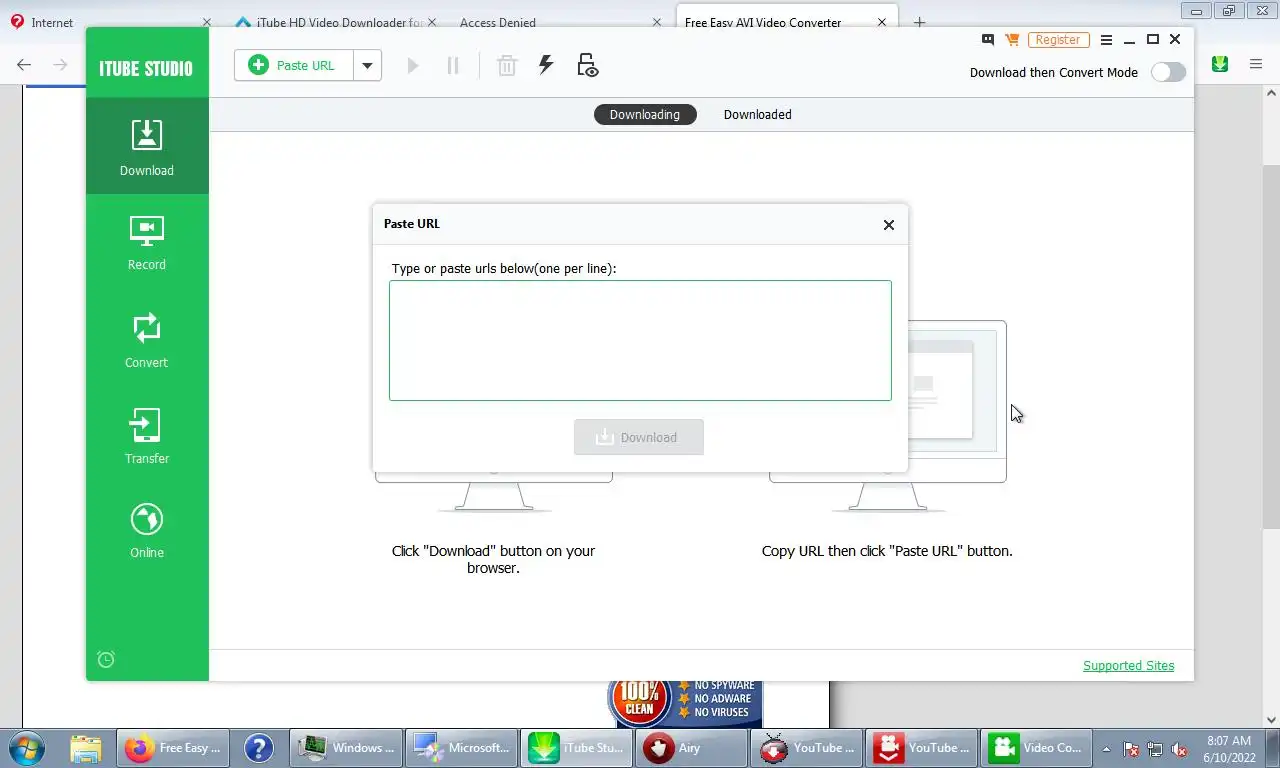Open the Download section in the sidebar

click(x=147, y=146)
